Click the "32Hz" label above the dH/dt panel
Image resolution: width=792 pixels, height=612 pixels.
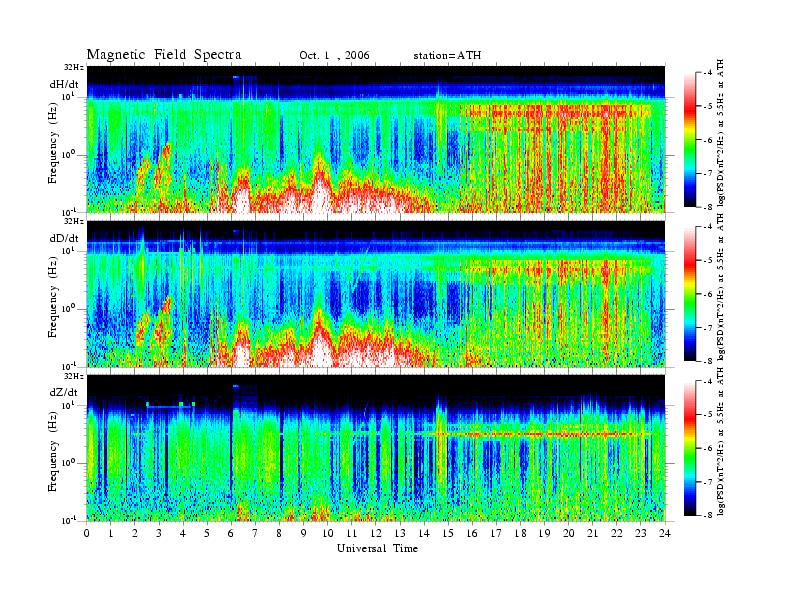click(x=74, y=67)
